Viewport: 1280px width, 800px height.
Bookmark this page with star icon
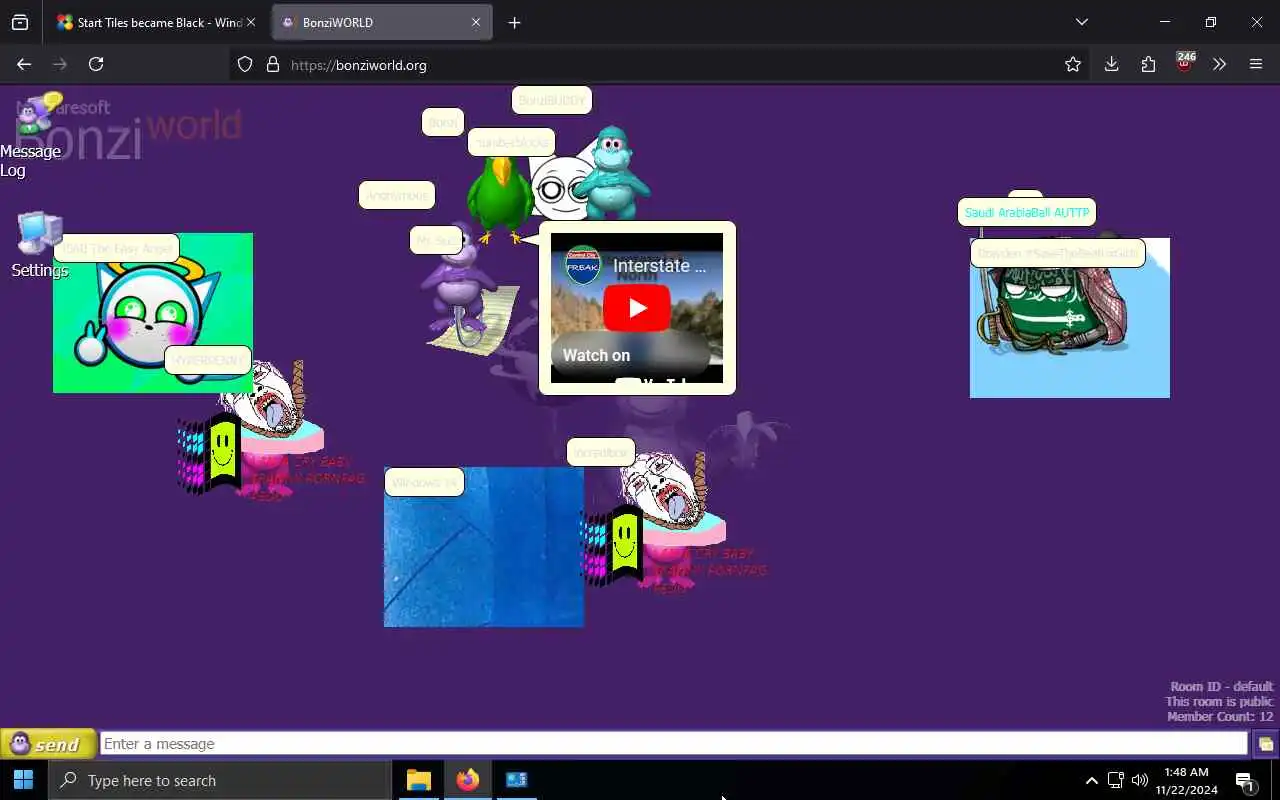point(1073,64)
